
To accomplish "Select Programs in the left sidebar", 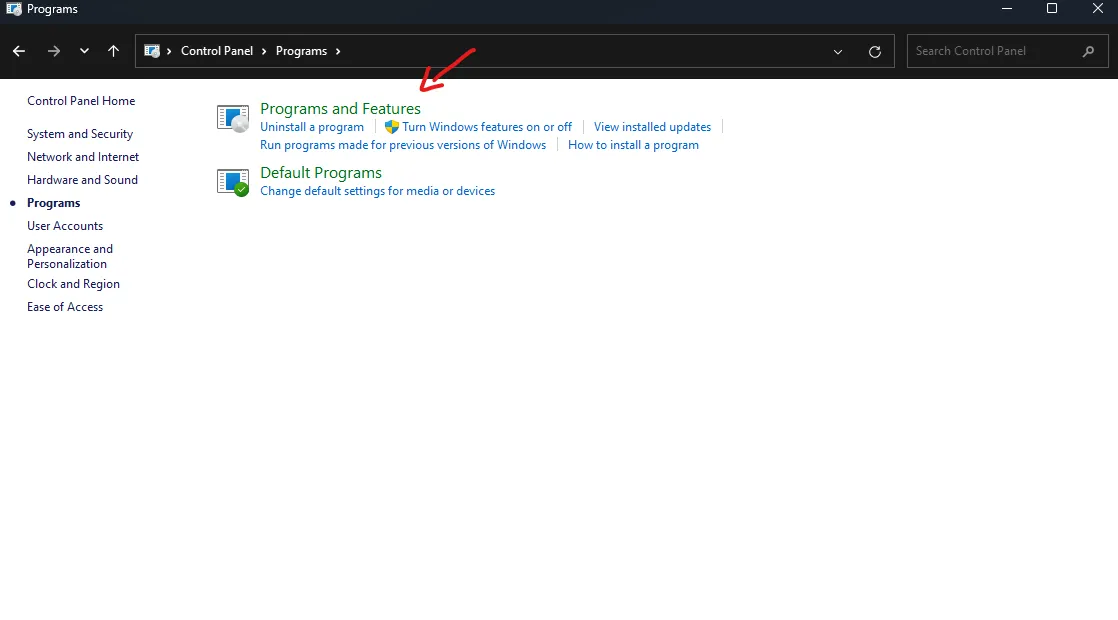I will (53, 203).
